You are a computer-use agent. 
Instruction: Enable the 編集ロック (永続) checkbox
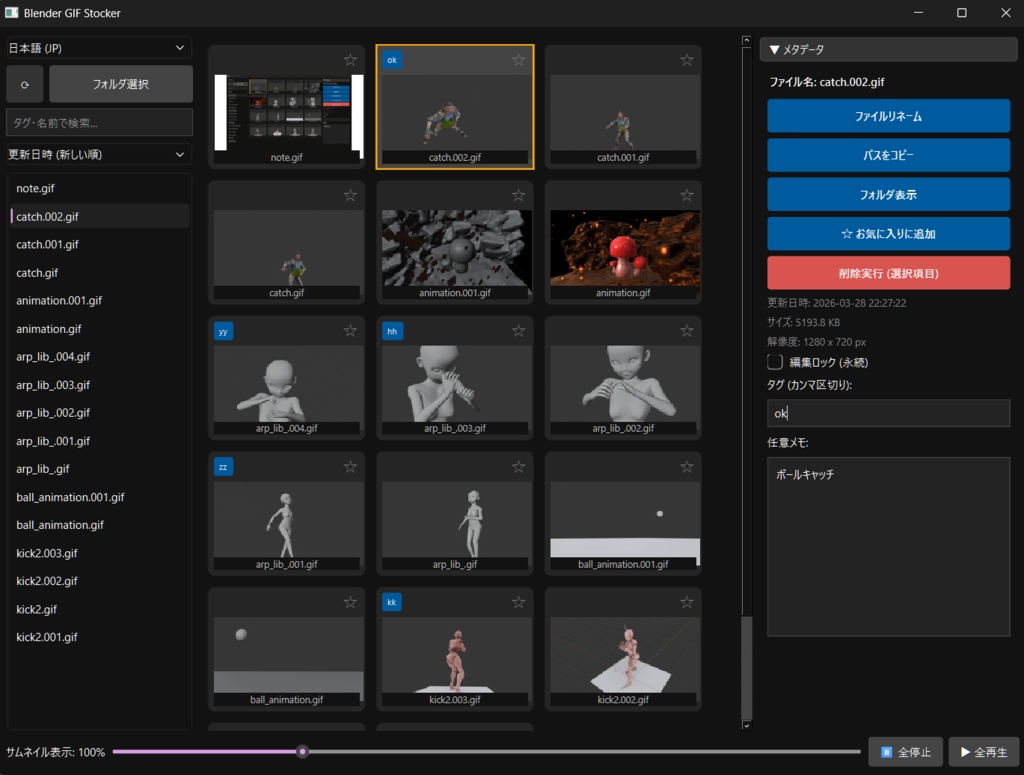774,362
